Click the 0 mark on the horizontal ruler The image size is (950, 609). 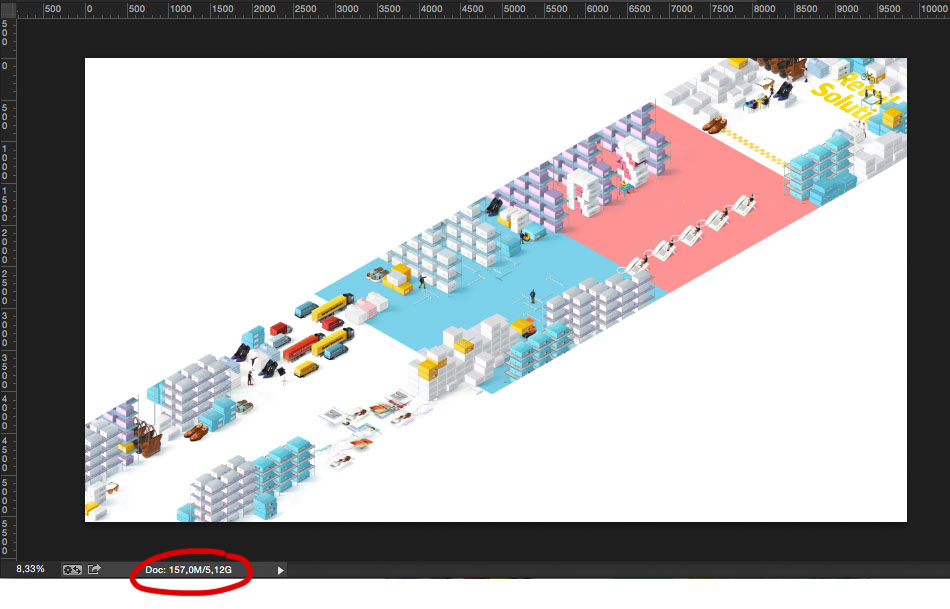tap(91, 9)
